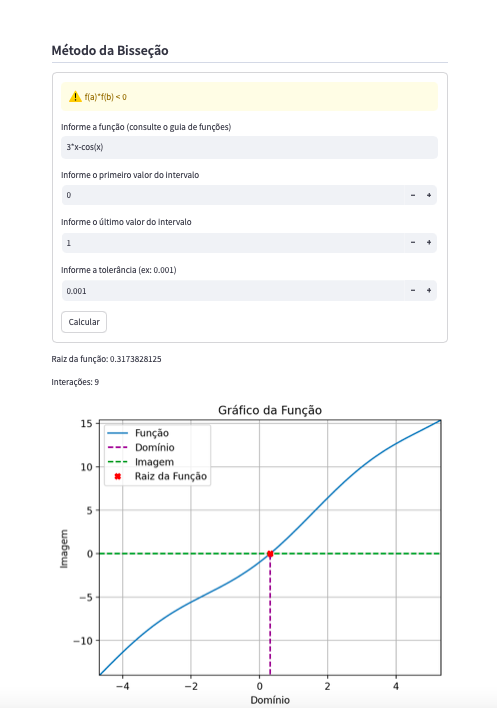
Task: Decrease the first interval value with minus
Action: [413, 195]
